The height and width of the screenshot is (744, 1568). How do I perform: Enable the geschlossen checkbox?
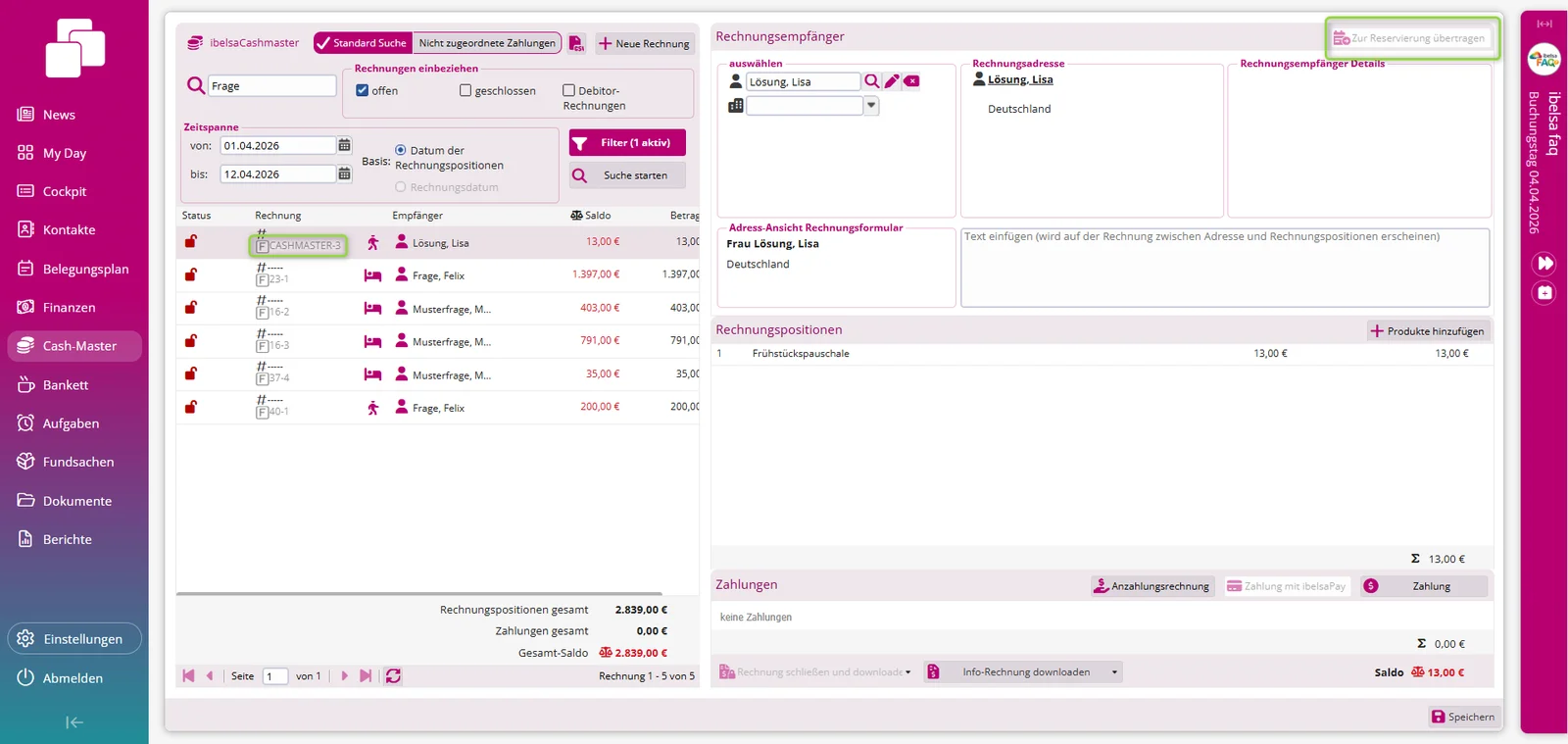pyautogui.click(x=465, y=90)
